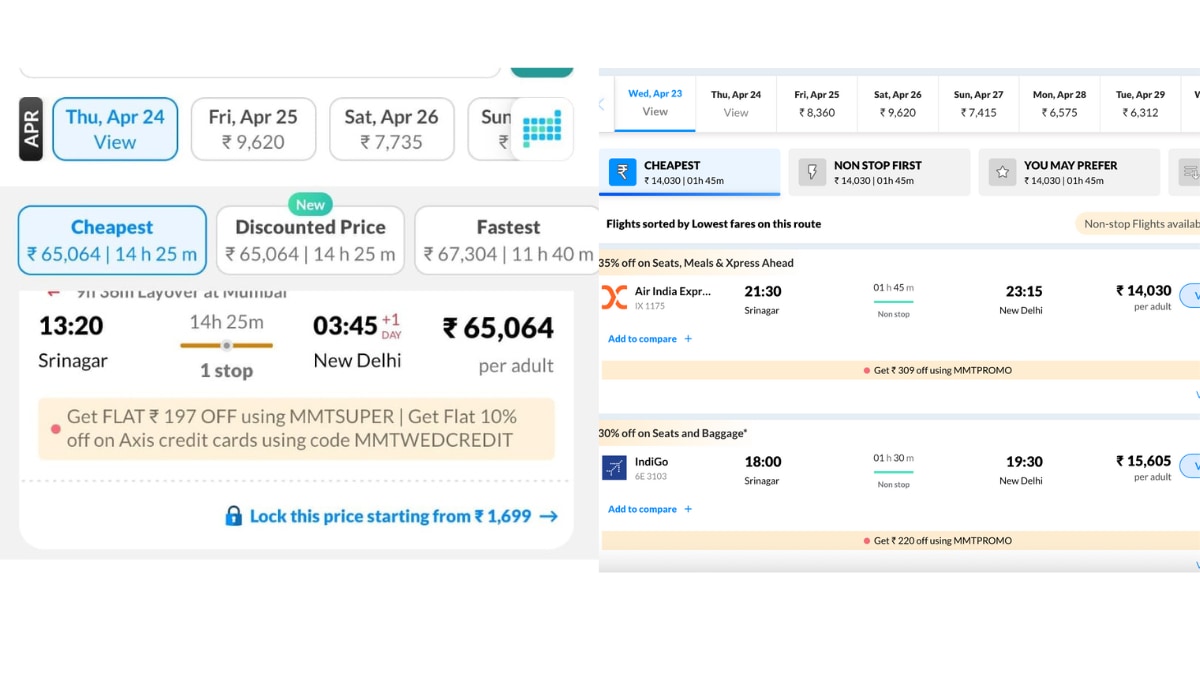Enable NON STOP FIRST flight sorting
Image resolution: width=1200 pixels, height=675 pixels.
tap(880, 171)
